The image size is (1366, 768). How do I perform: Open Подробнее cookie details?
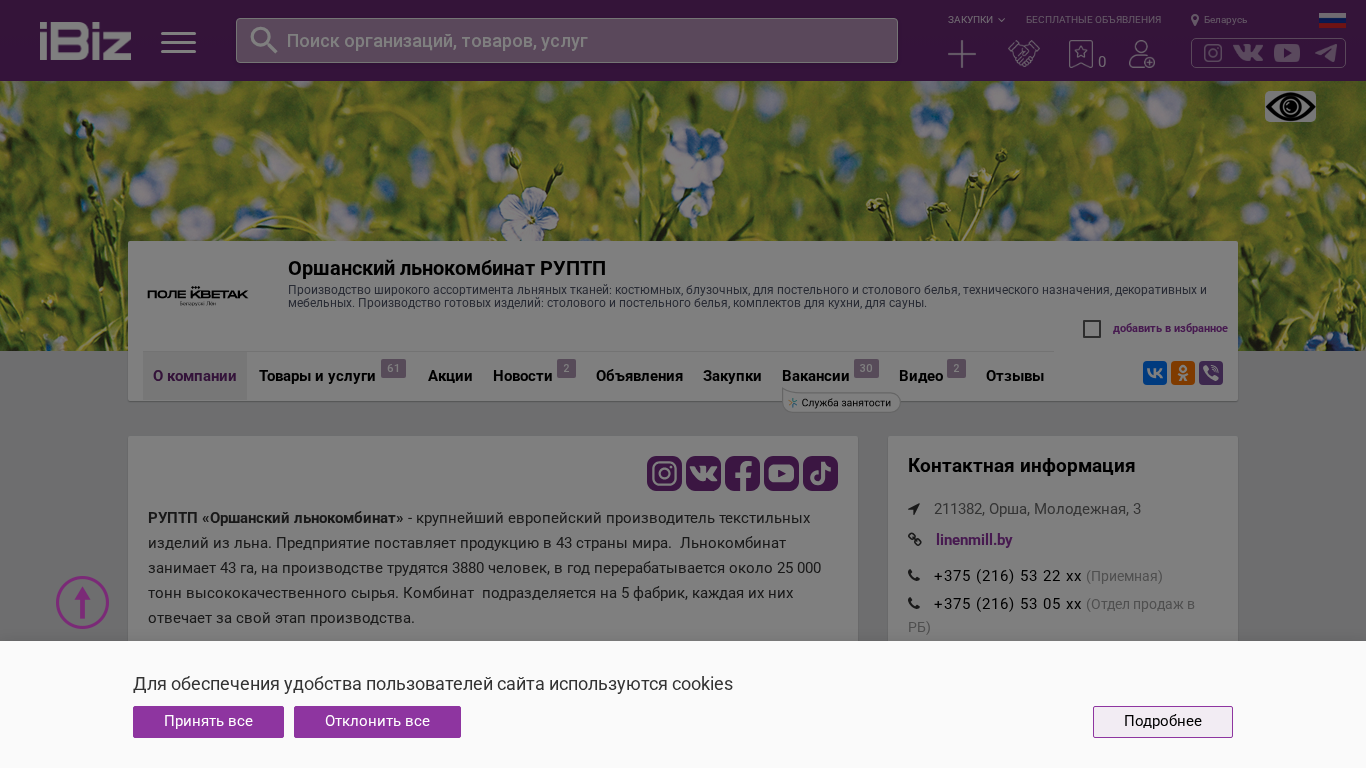(1163, 722)
